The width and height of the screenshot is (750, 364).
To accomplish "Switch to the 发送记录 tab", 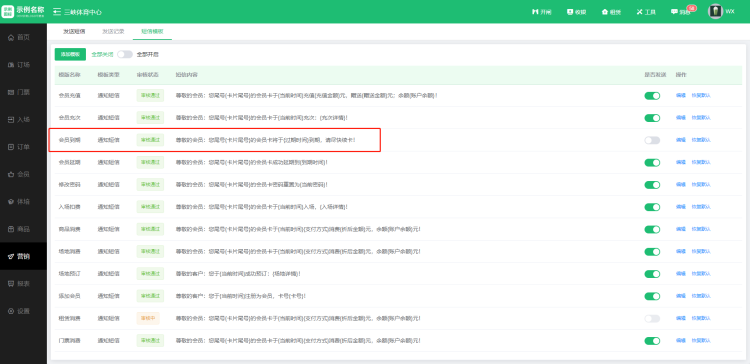I will pyautogui.click(x=113, y=32).
